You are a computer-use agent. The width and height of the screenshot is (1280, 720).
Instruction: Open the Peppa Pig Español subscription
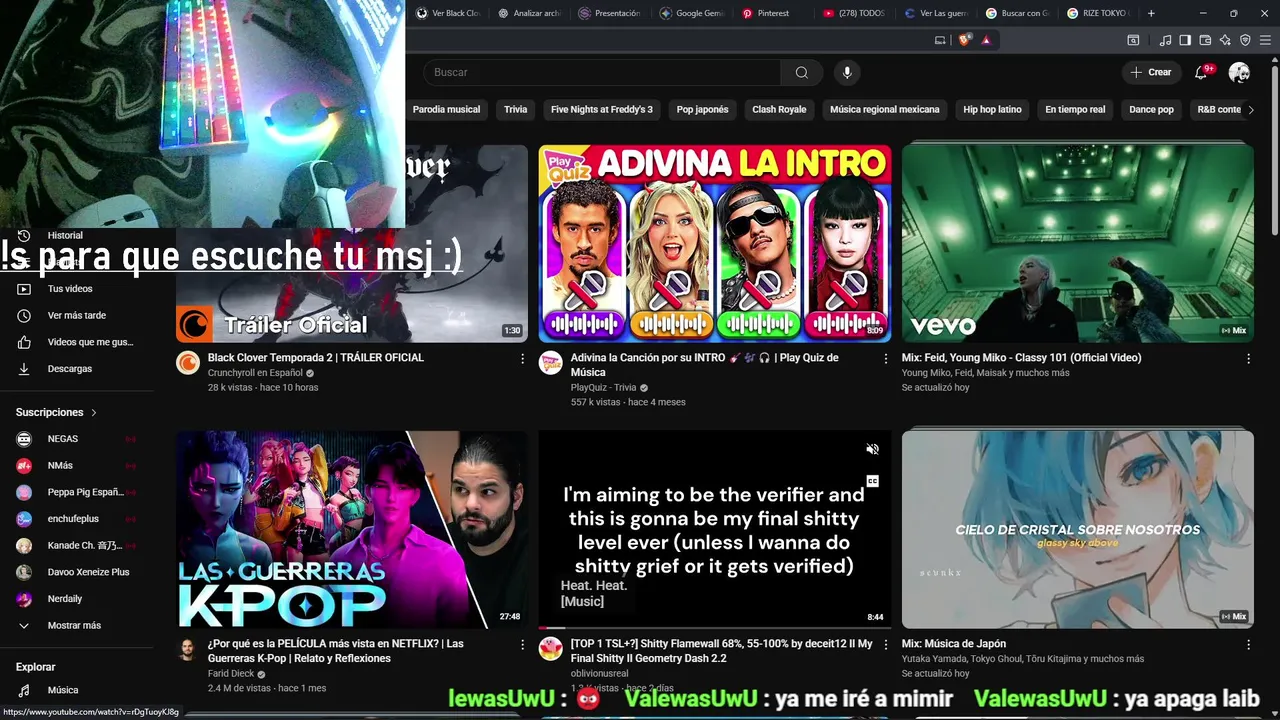77,492
